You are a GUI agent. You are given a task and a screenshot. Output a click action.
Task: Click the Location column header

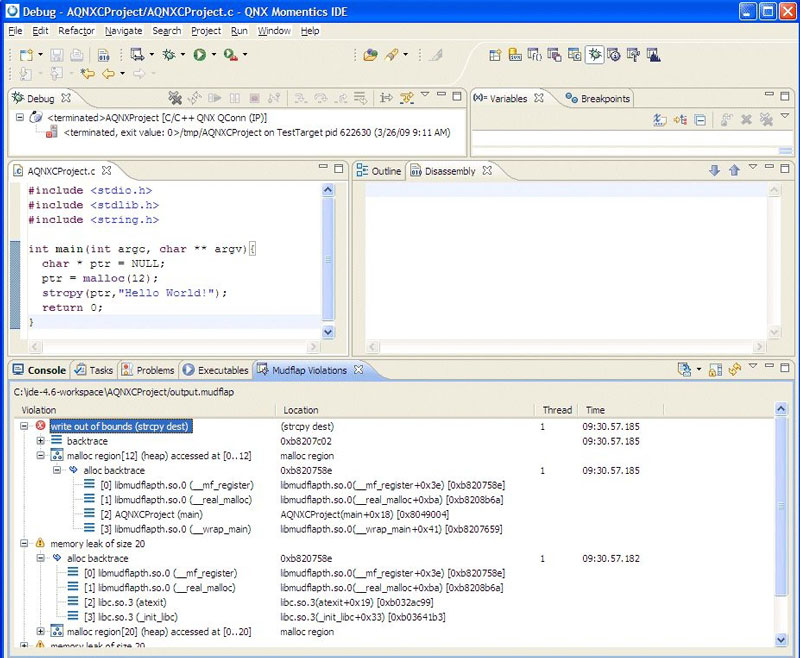(300, 410)
